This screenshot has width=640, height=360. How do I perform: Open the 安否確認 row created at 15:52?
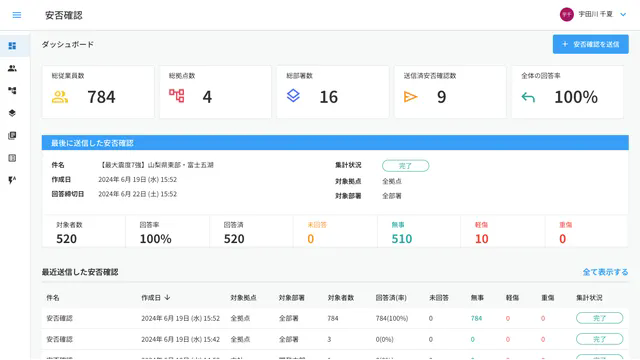point(335,318)
